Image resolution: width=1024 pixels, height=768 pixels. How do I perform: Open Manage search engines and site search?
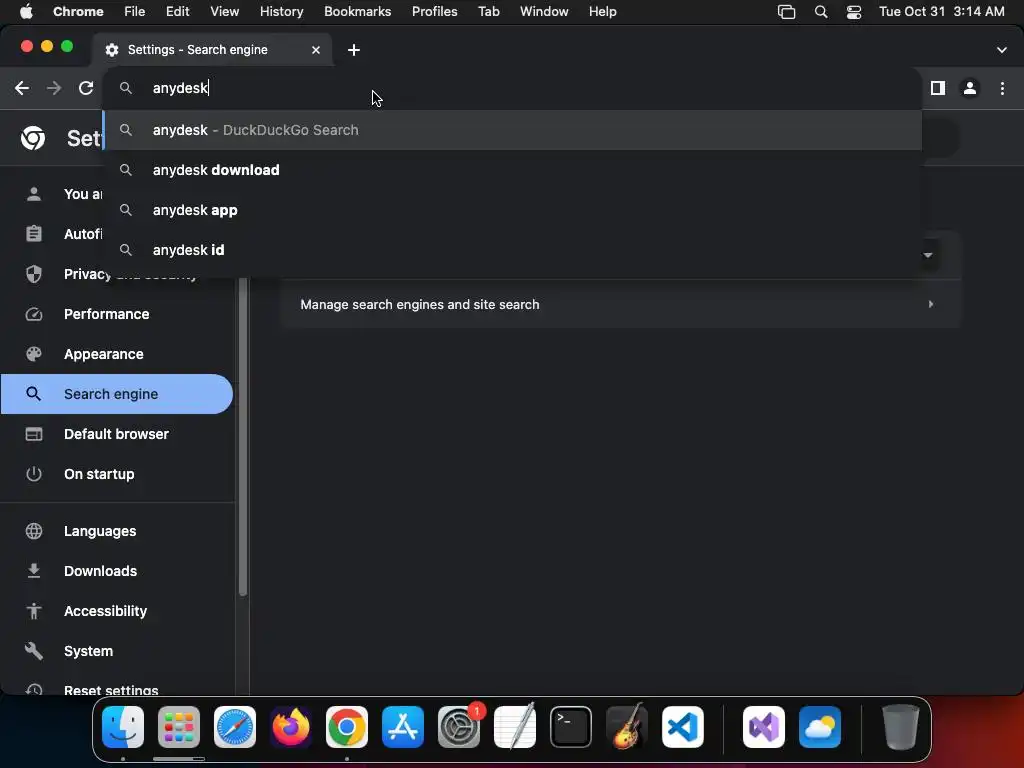620,304
